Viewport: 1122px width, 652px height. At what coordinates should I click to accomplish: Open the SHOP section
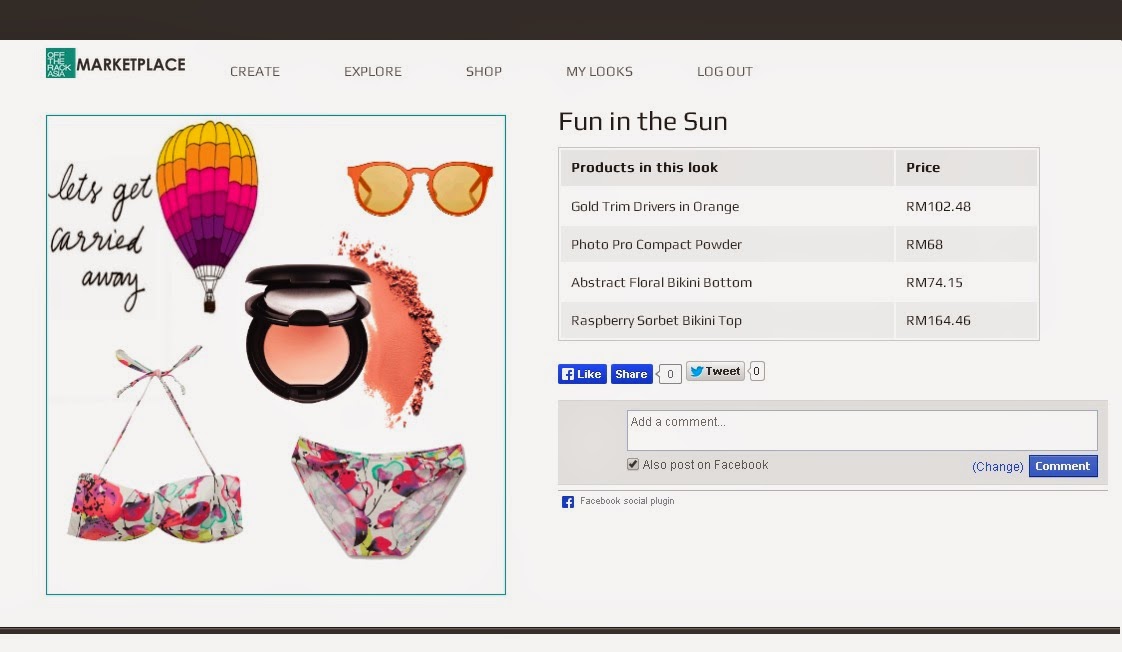pyautogui.click(x=484, y=72)
